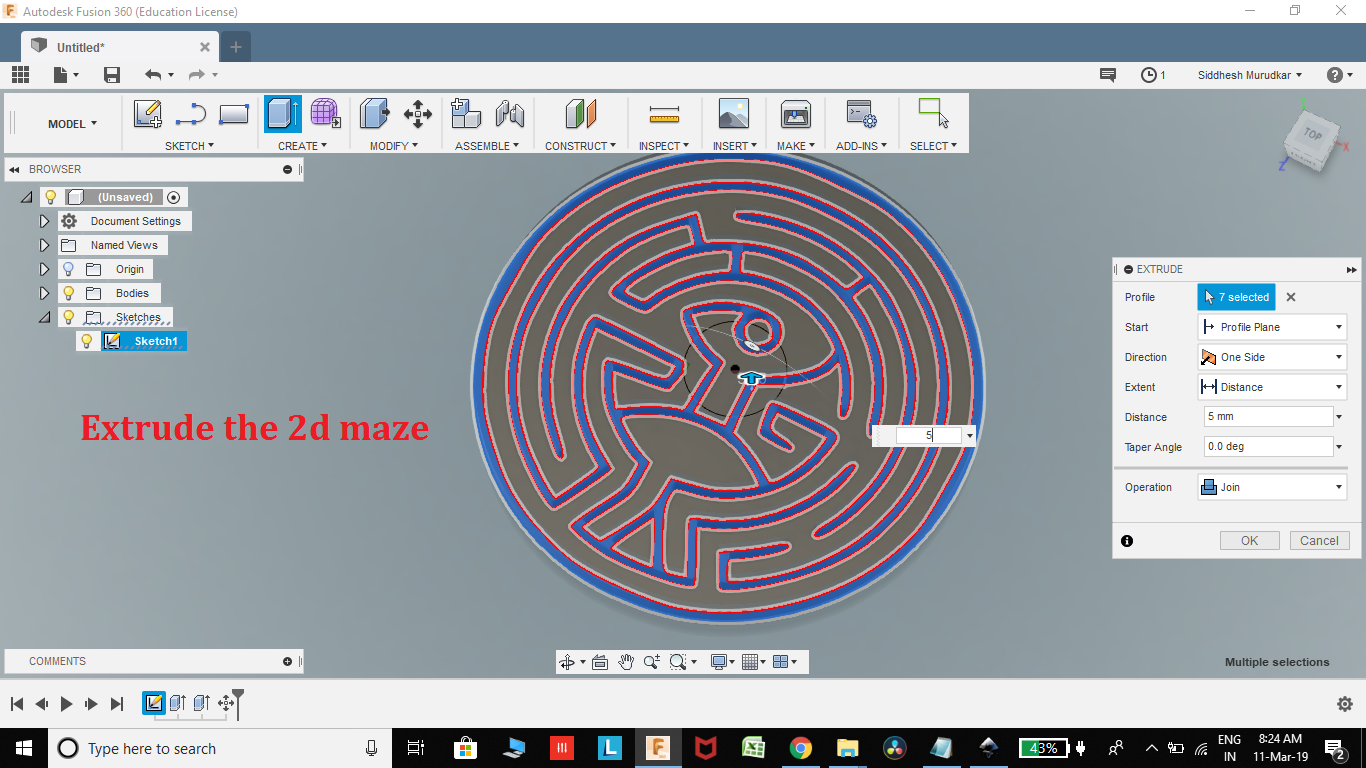Viewport: 1366px width, 768px height.
Task: Toggle visibility of Sketch1 lightbulb
Action: tap(87, 341)
